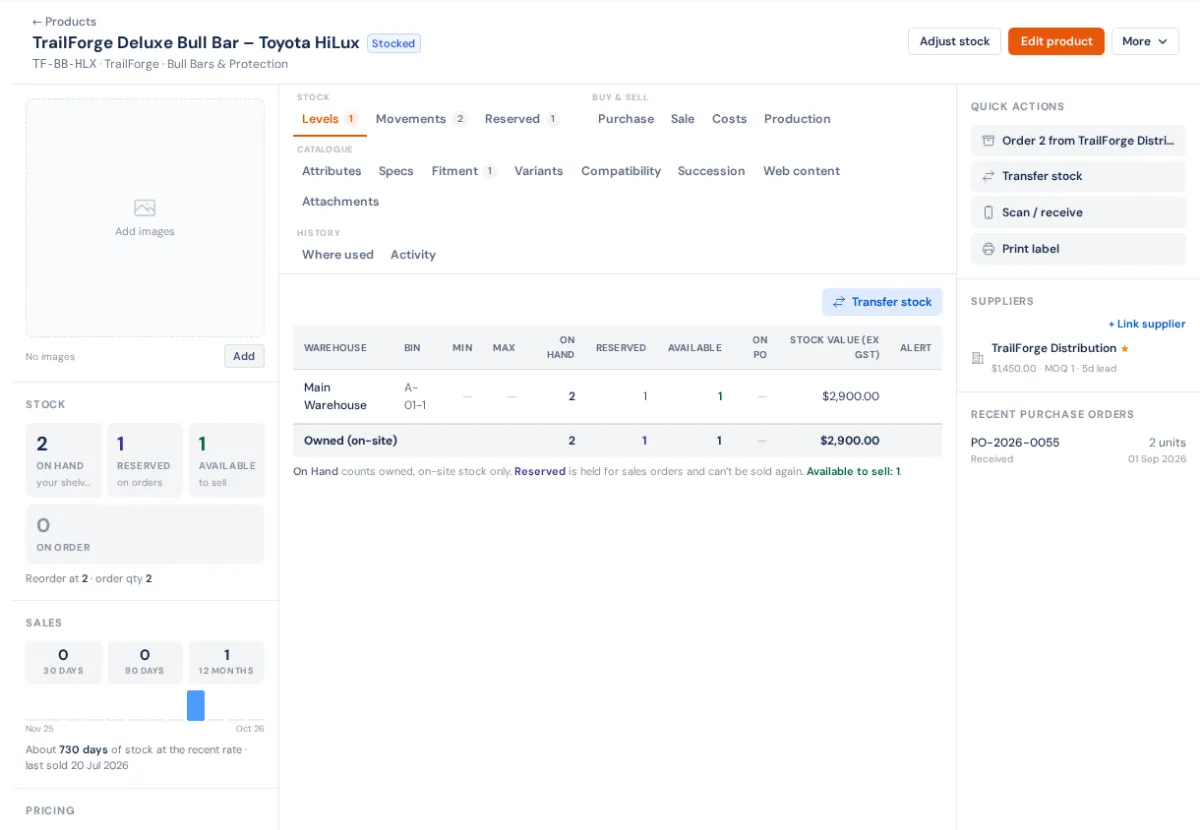
Task: Click the building icon beside TrailForge Distribution
Action: pyautogui.click(x=978, y=357)
